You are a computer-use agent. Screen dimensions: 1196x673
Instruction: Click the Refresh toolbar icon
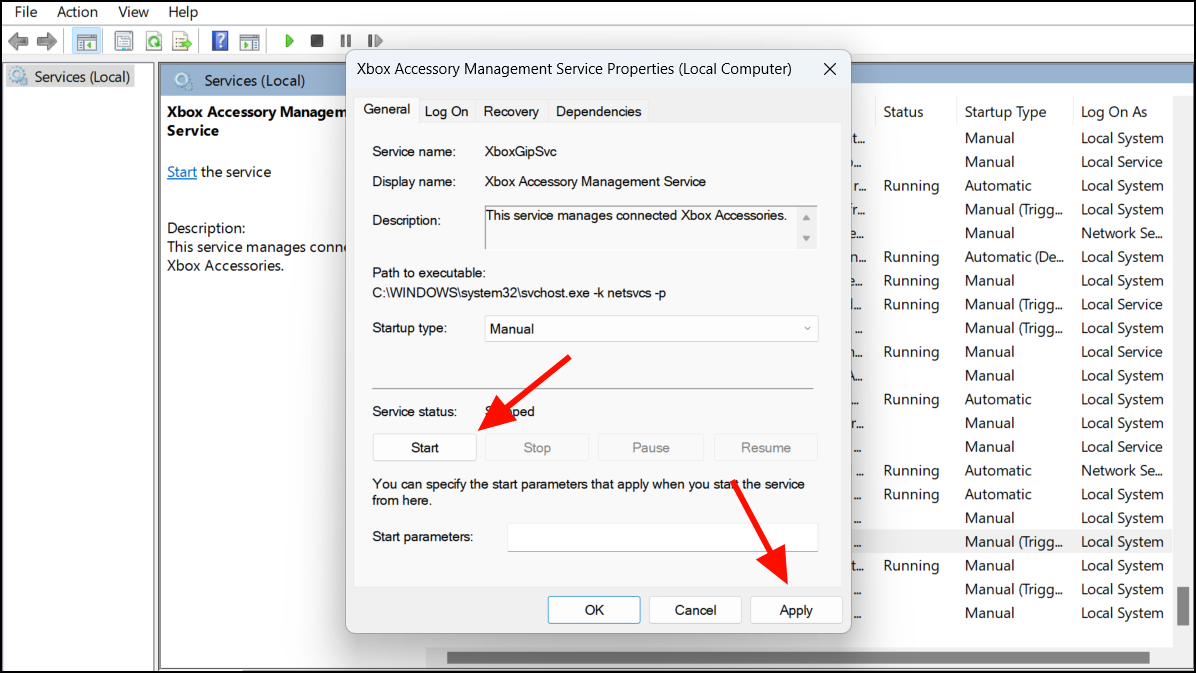153,41
